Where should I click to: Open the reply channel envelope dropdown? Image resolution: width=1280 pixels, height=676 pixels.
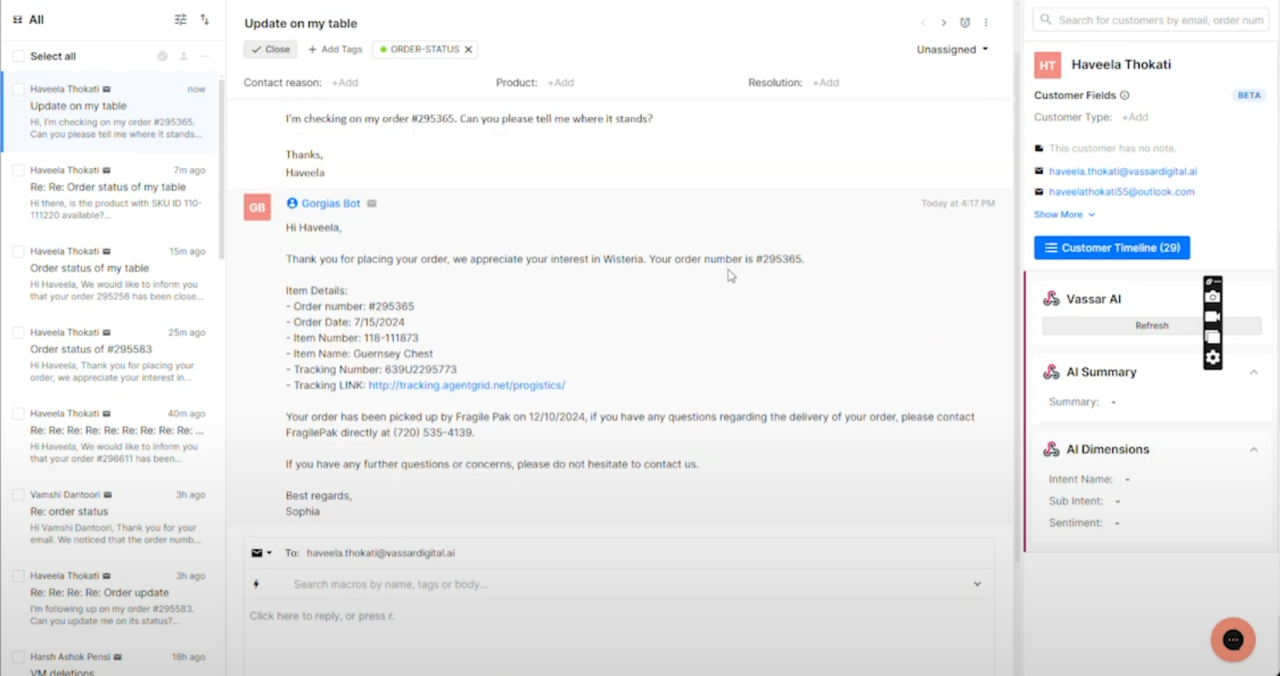pyautogui.click(x=261, y=553)
